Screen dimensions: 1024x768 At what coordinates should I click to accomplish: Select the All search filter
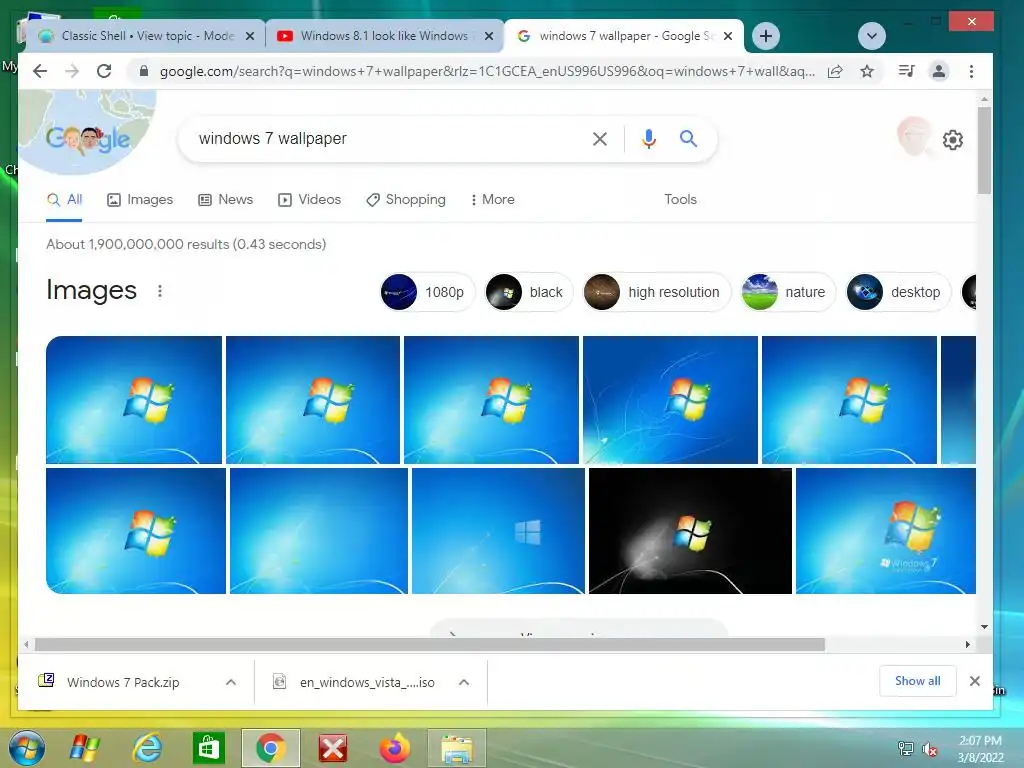click(64, 200)
